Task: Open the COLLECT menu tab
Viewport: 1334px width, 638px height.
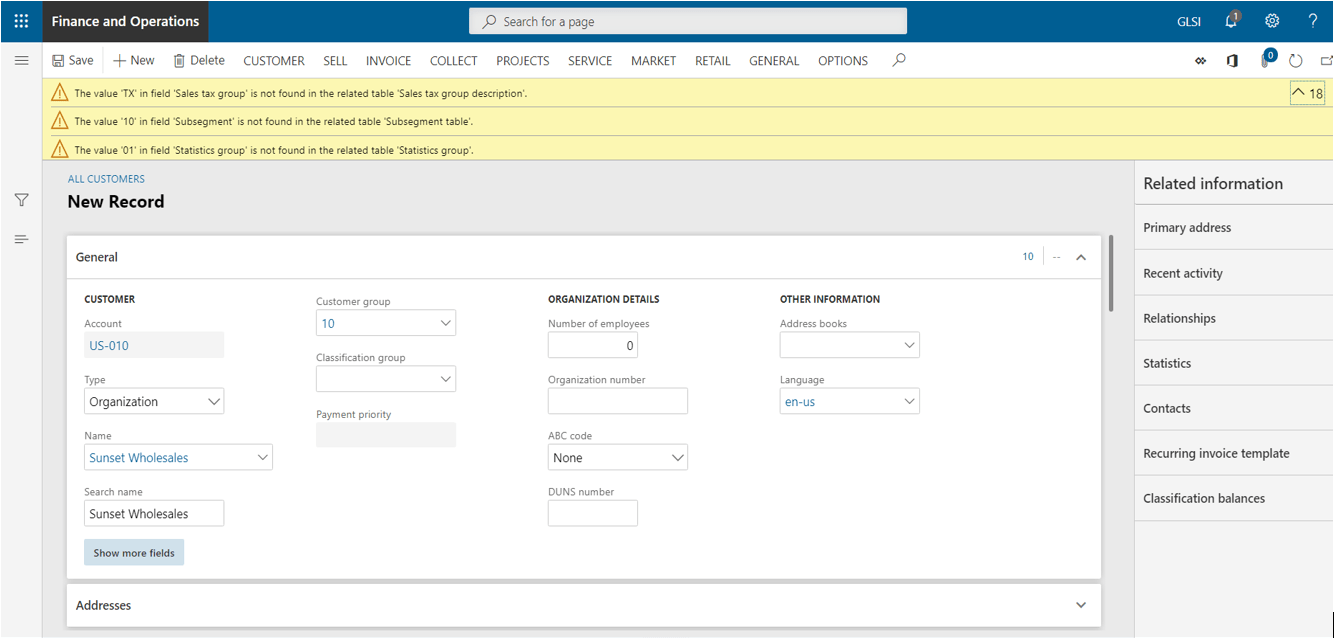Action: pos(453,61)
